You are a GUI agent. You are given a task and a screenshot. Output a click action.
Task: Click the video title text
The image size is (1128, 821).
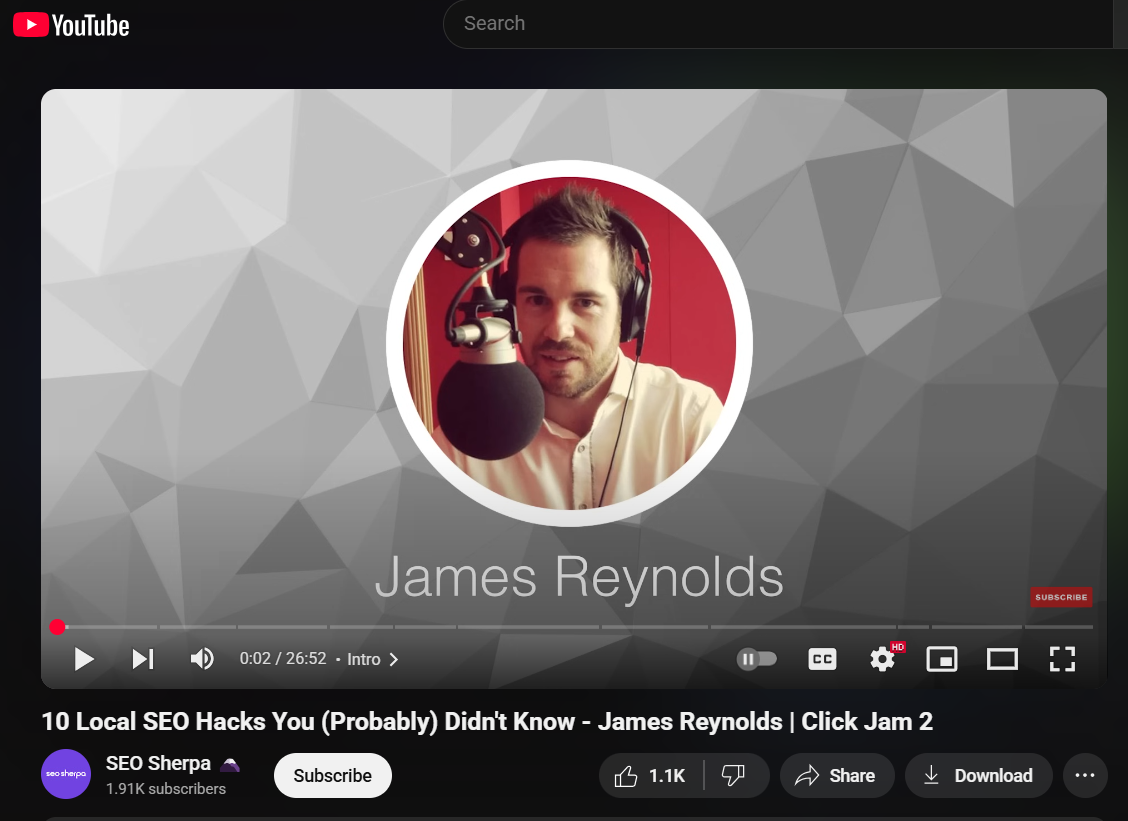487,722
